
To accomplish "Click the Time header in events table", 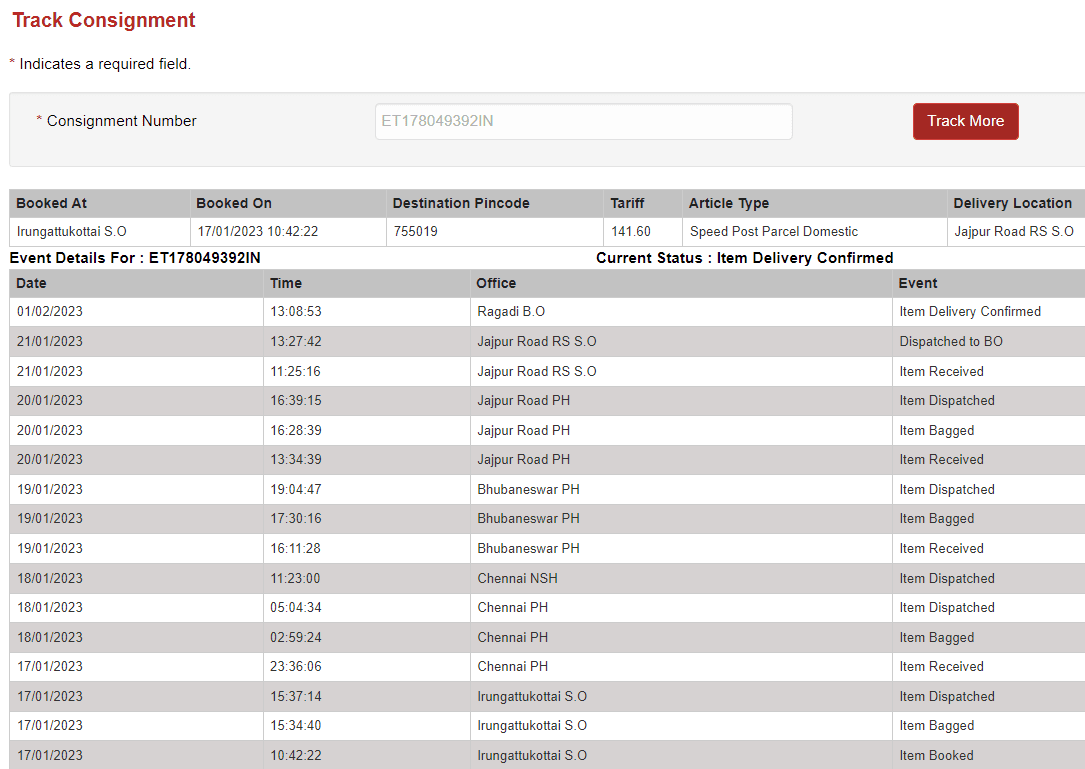I will [x=286, y=283].
